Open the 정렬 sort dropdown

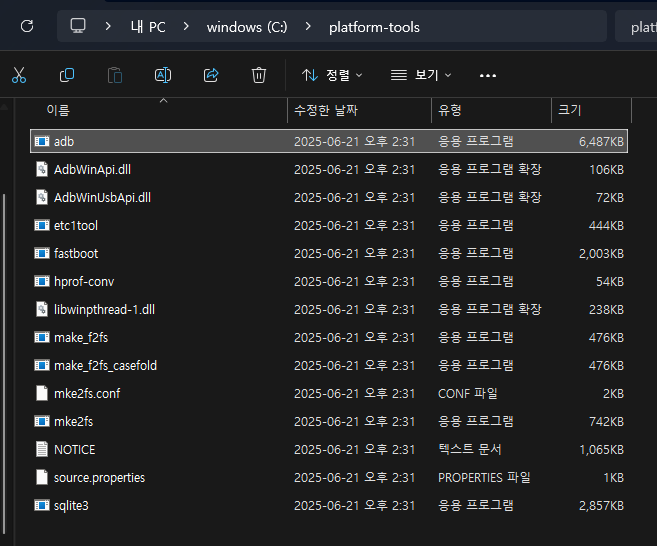pyautogui.click(x=332, y=75)
